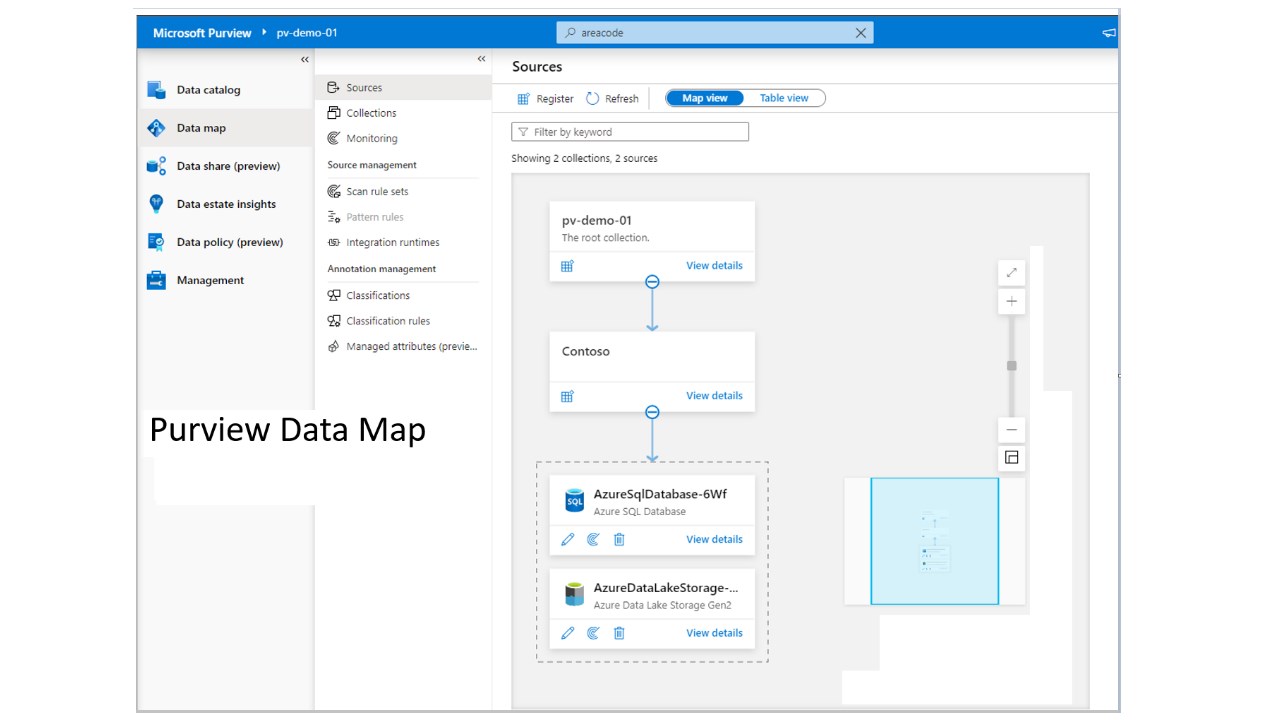Click the Data share icon
This screenshot has height=720, width=1280.
pyautogui.click(x=156, y=166)
